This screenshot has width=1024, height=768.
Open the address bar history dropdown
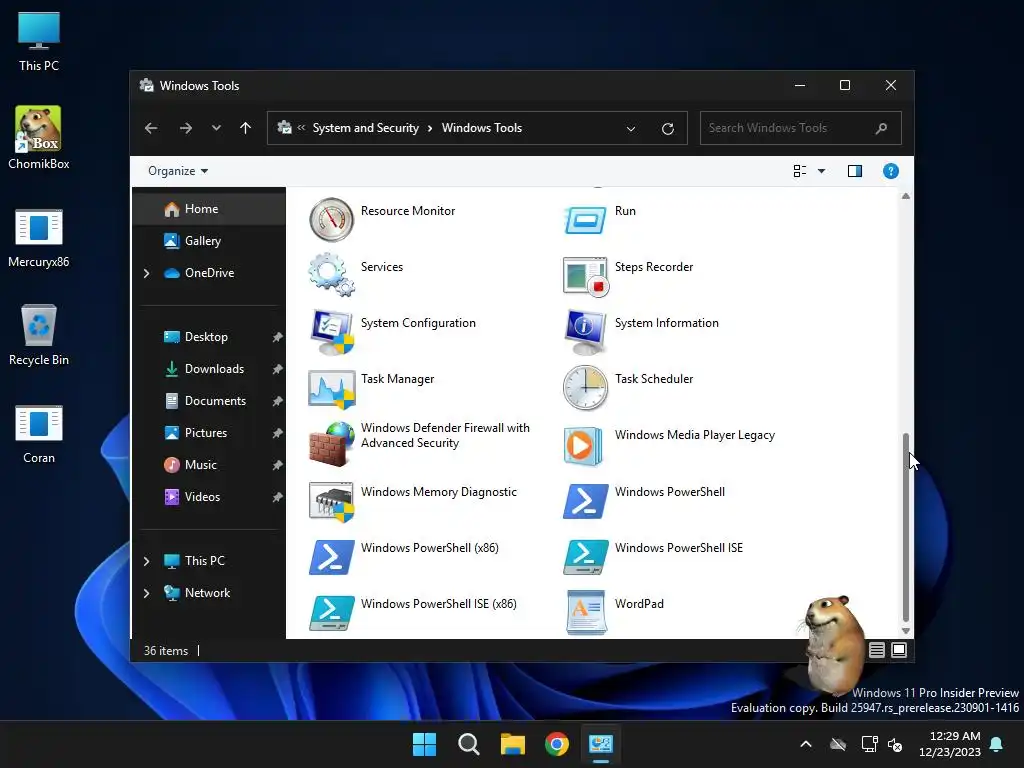pos(630,129)
